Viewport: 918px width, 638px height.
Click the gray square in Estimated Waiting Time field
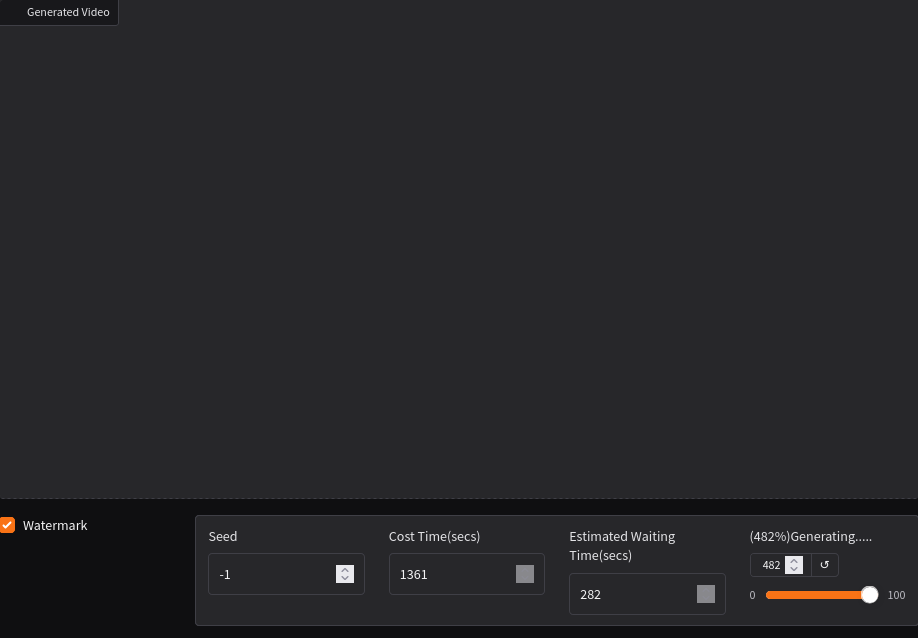click(705, 594)
